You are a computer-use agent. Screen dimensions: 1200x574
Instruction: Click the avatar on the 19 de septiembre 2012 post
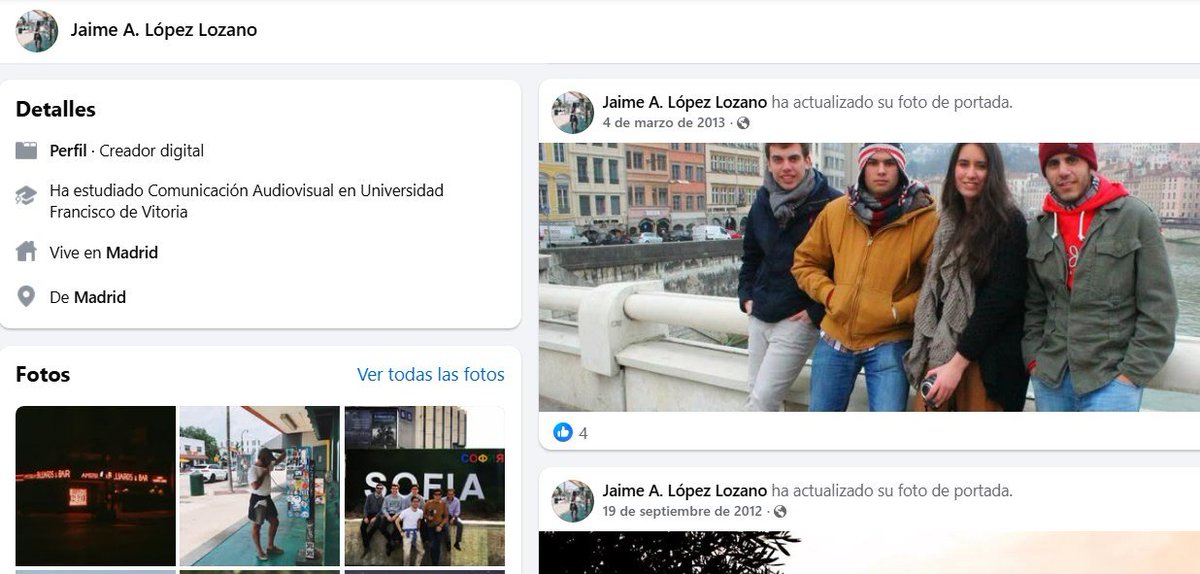click(573, 501)
